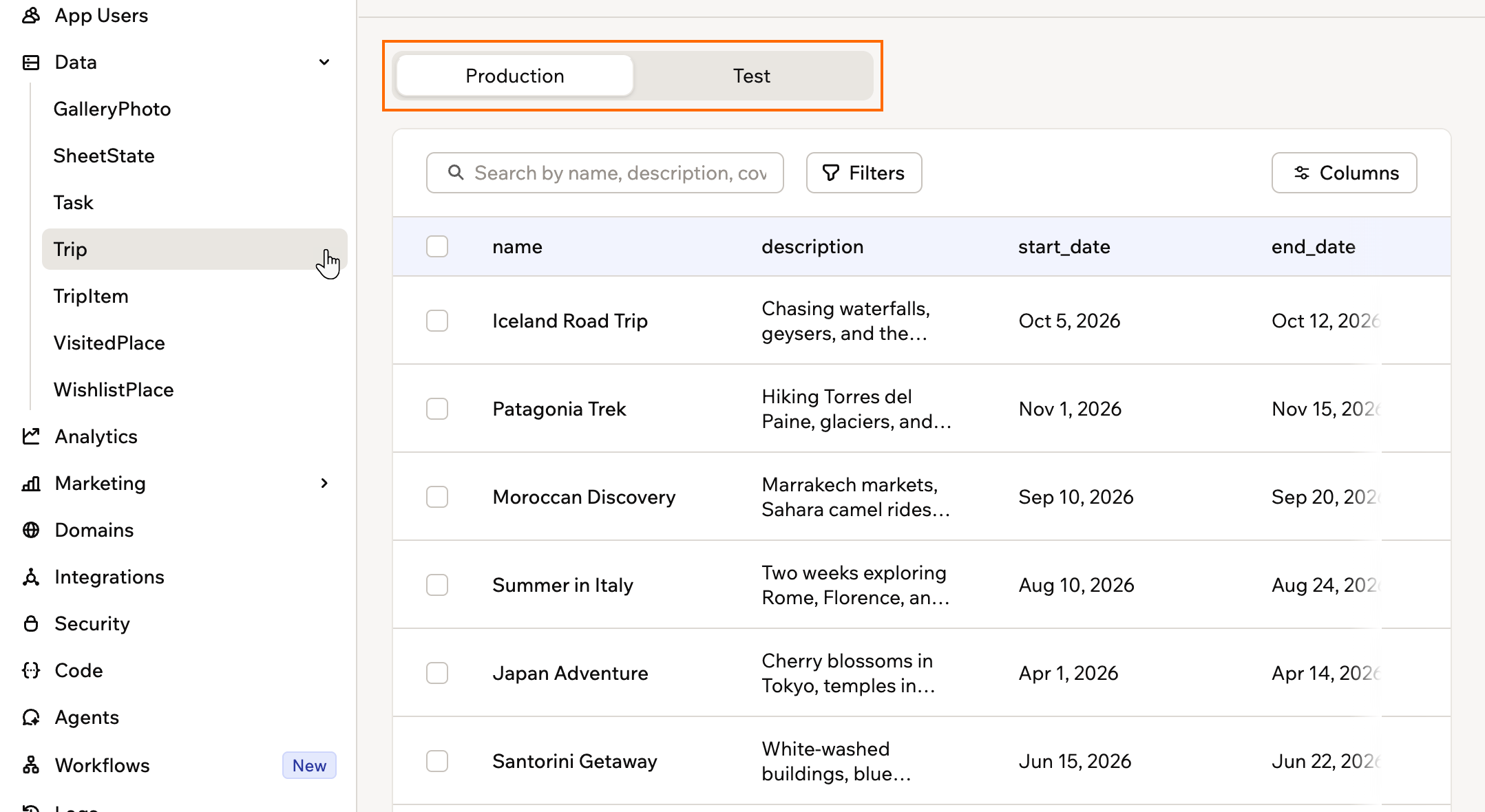Switch to the Test tab
Screen dimensions: 1485x812
pos(752,76)
